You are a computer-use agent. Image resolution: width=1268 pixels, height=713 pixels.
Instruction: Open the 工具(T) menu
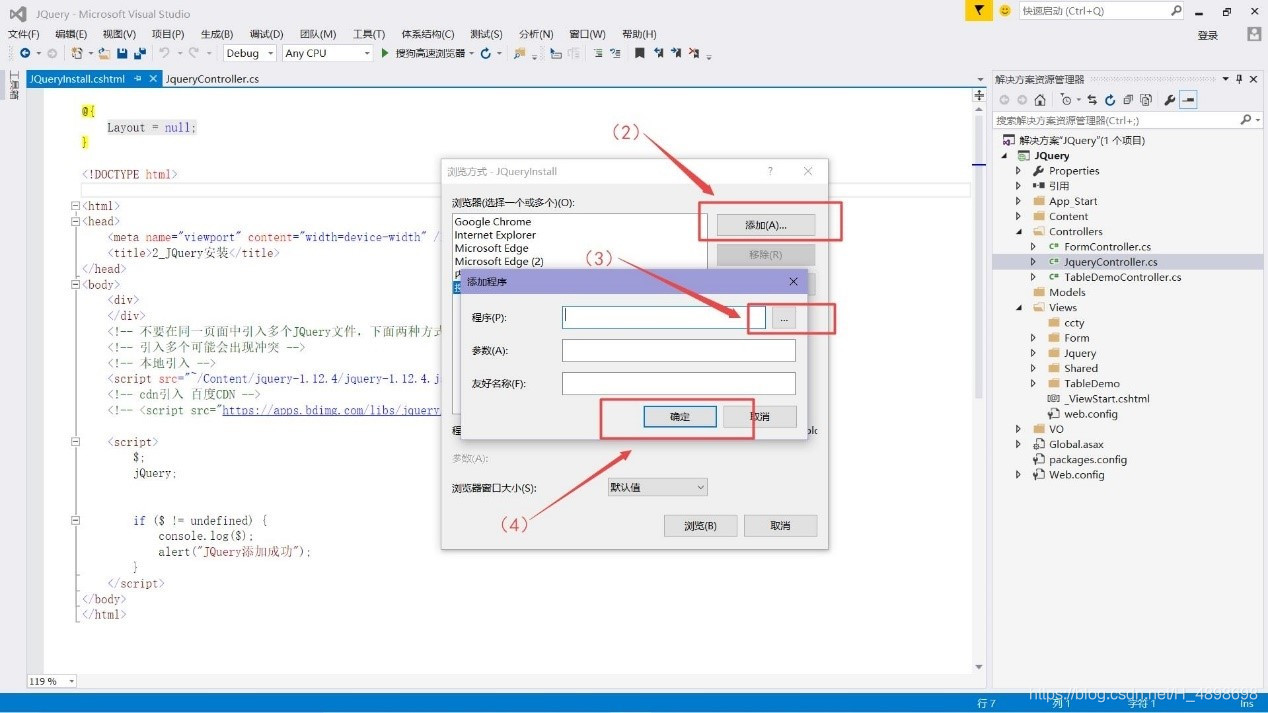(x=369, y=34)
